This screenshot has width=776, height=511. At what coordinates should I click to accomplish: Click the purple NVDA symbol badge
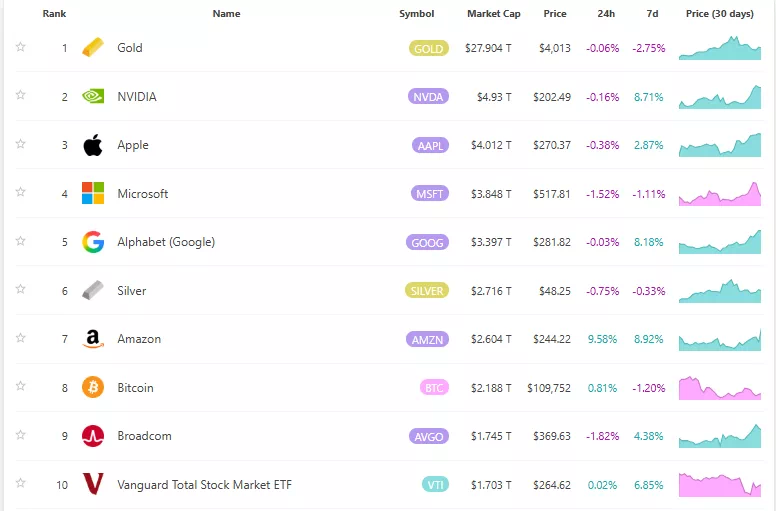pyautogui.click(x=429, y=97)
